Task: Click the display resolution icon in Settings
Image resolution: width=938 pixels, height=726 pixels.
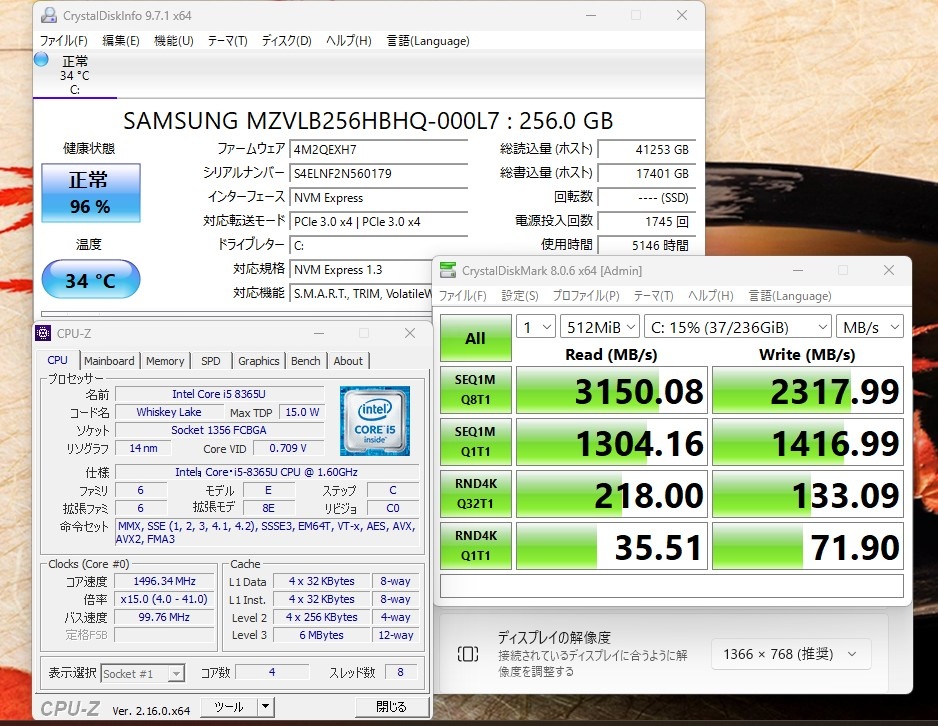Action: point(468,654)
